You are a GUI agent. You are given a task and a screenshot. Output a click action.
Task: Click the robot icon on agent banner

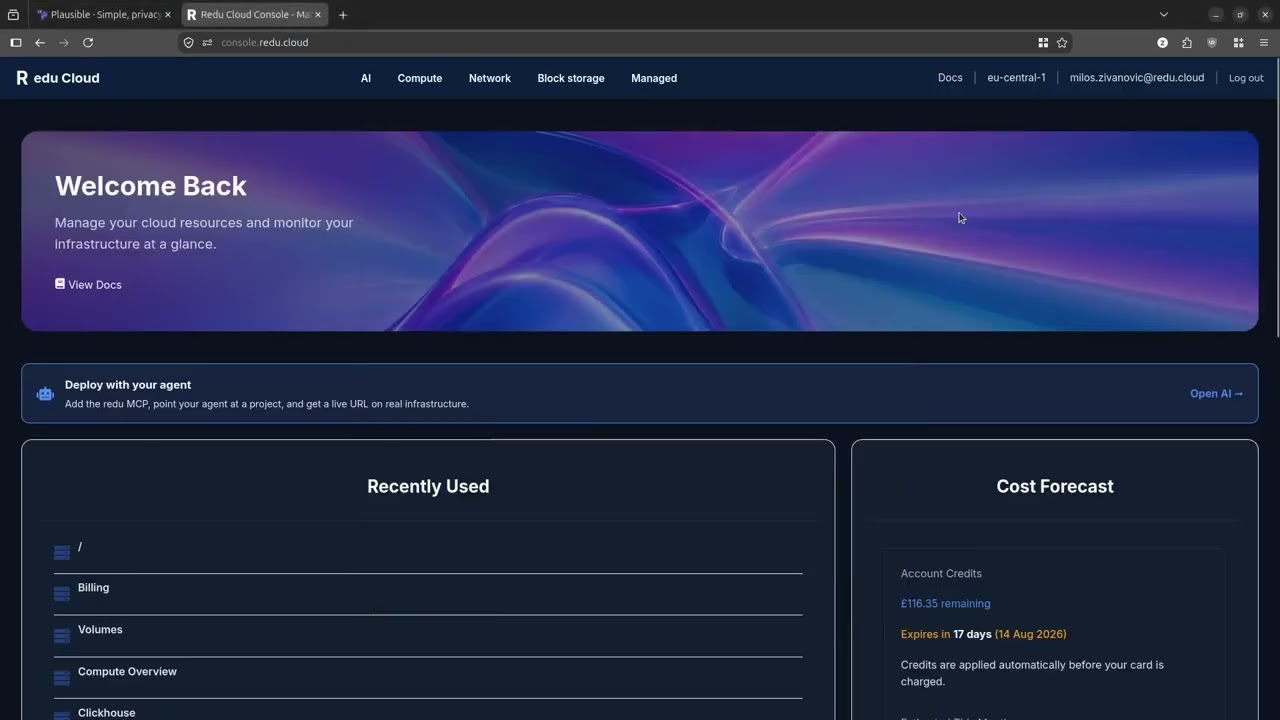click(45, 394)
